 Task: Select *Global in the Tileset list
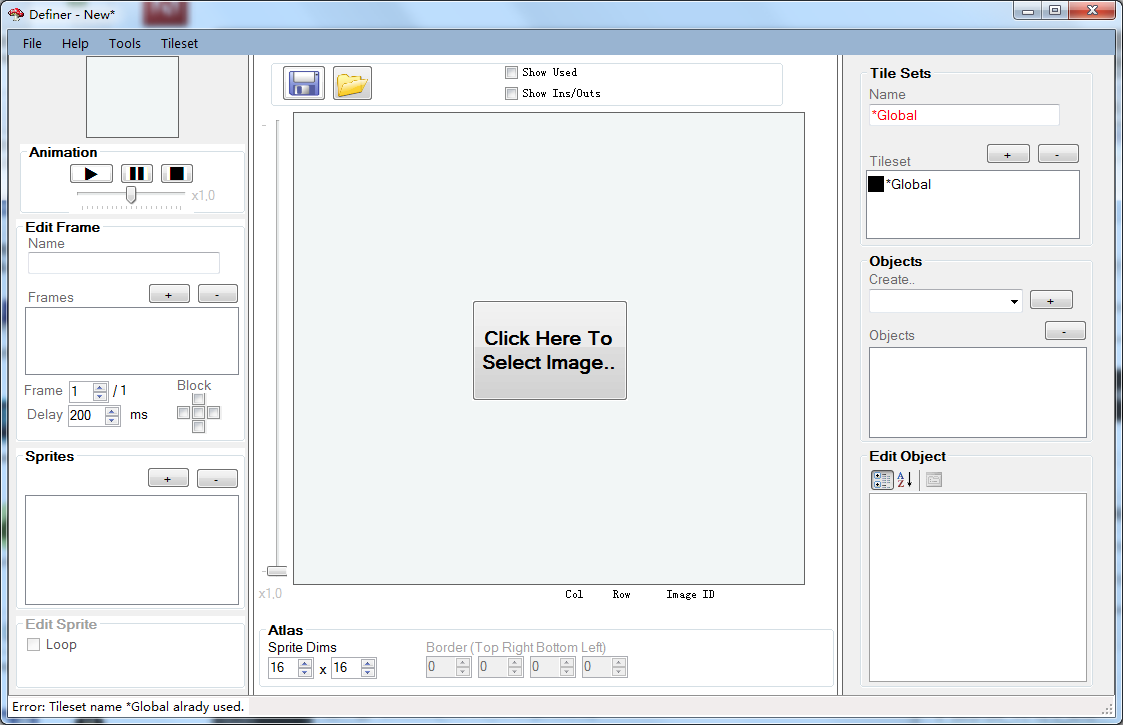coord(911,184)
